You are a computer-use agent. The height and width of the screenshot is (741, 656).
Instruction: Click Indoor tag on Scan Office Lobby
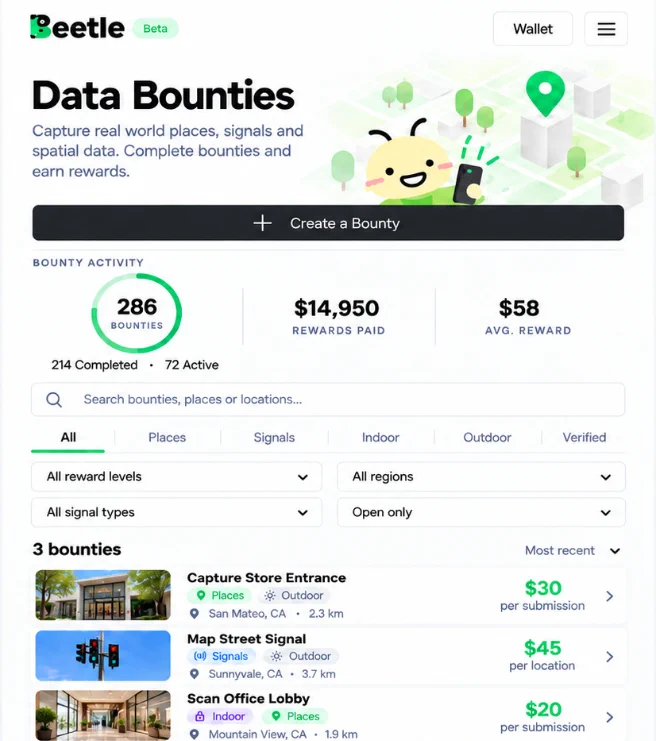(221, 716)
